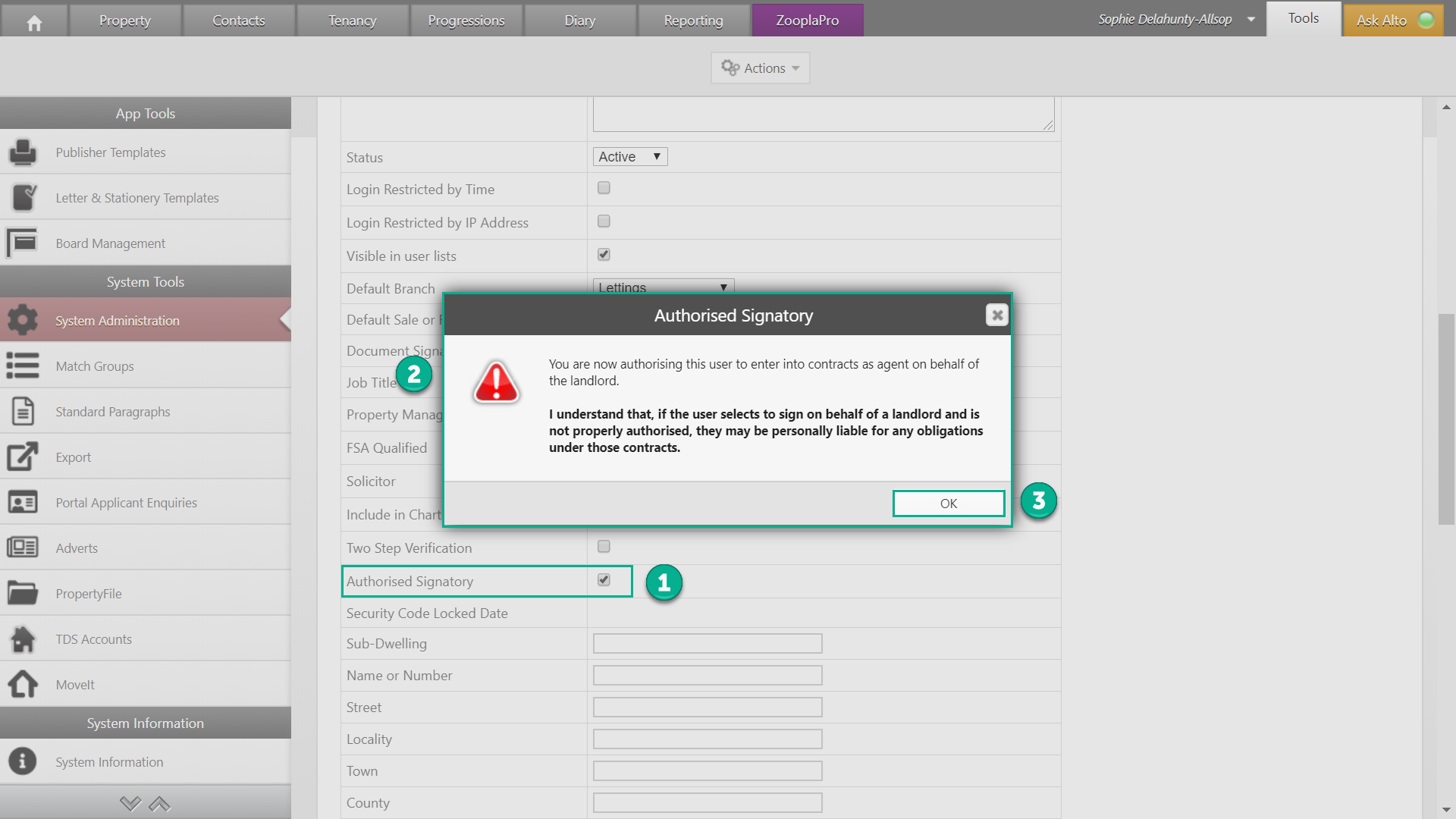Click the Board Management sign icon

(x=23, y=243)
